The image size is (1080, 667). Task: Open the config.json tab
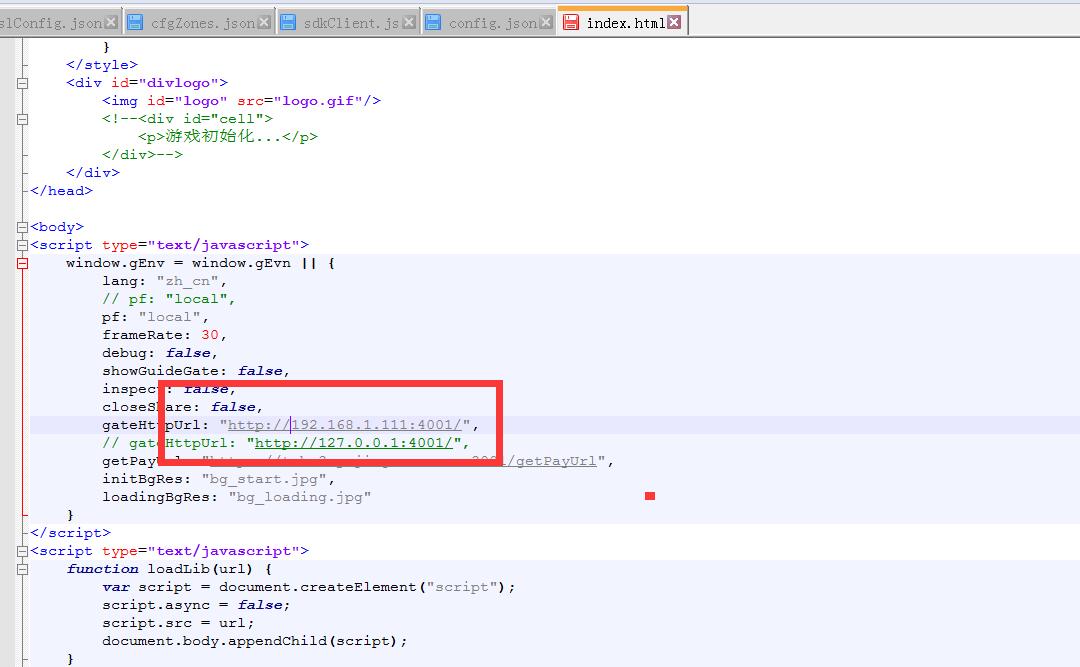point(492,22)
